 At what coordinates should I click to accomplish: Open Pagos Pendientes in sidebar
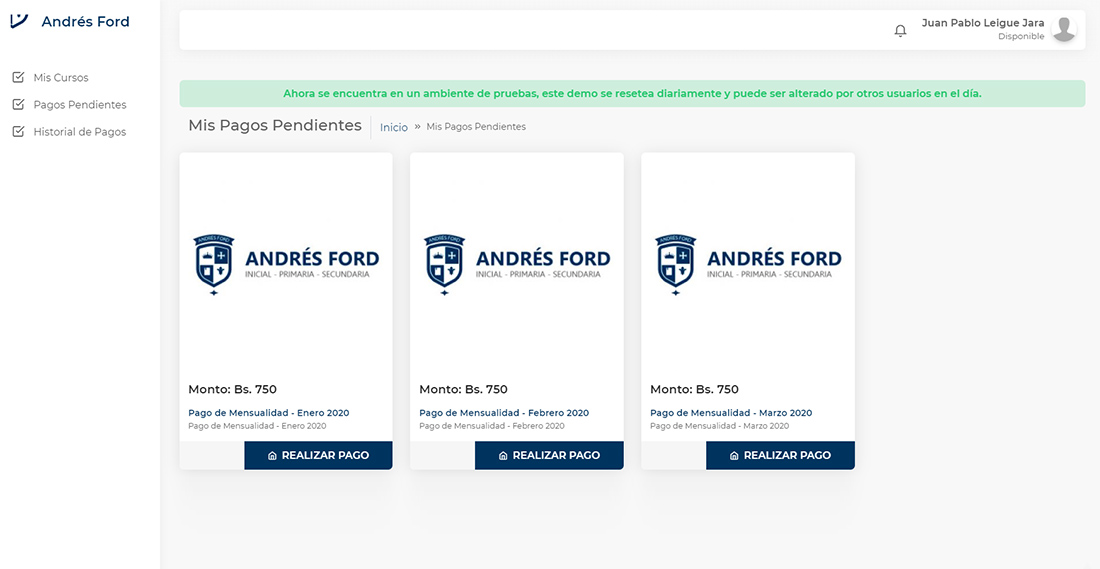pyautogui.click(x=80, y=105)
